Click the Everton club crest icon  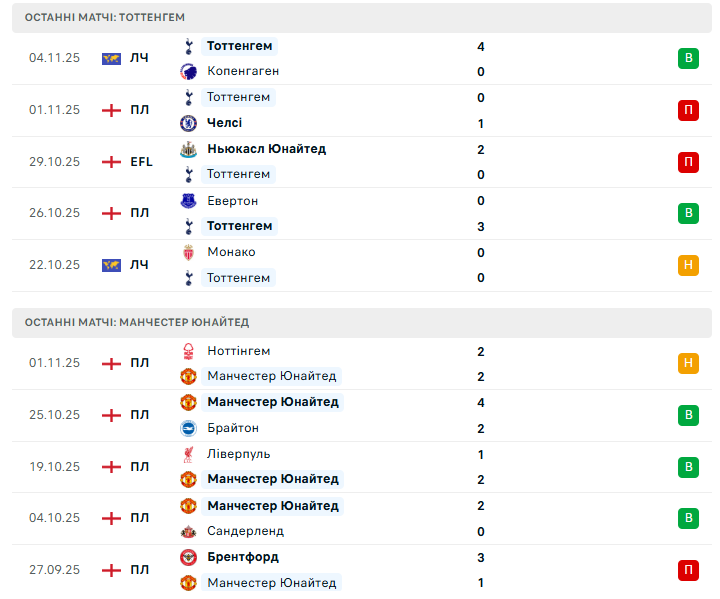click(x=188, y=201)
